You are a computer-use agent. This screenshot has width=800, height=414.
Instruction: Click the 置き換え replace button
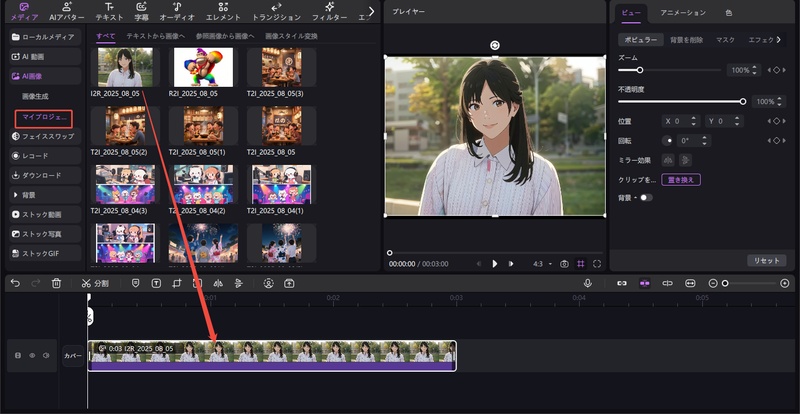coord(681,180)
